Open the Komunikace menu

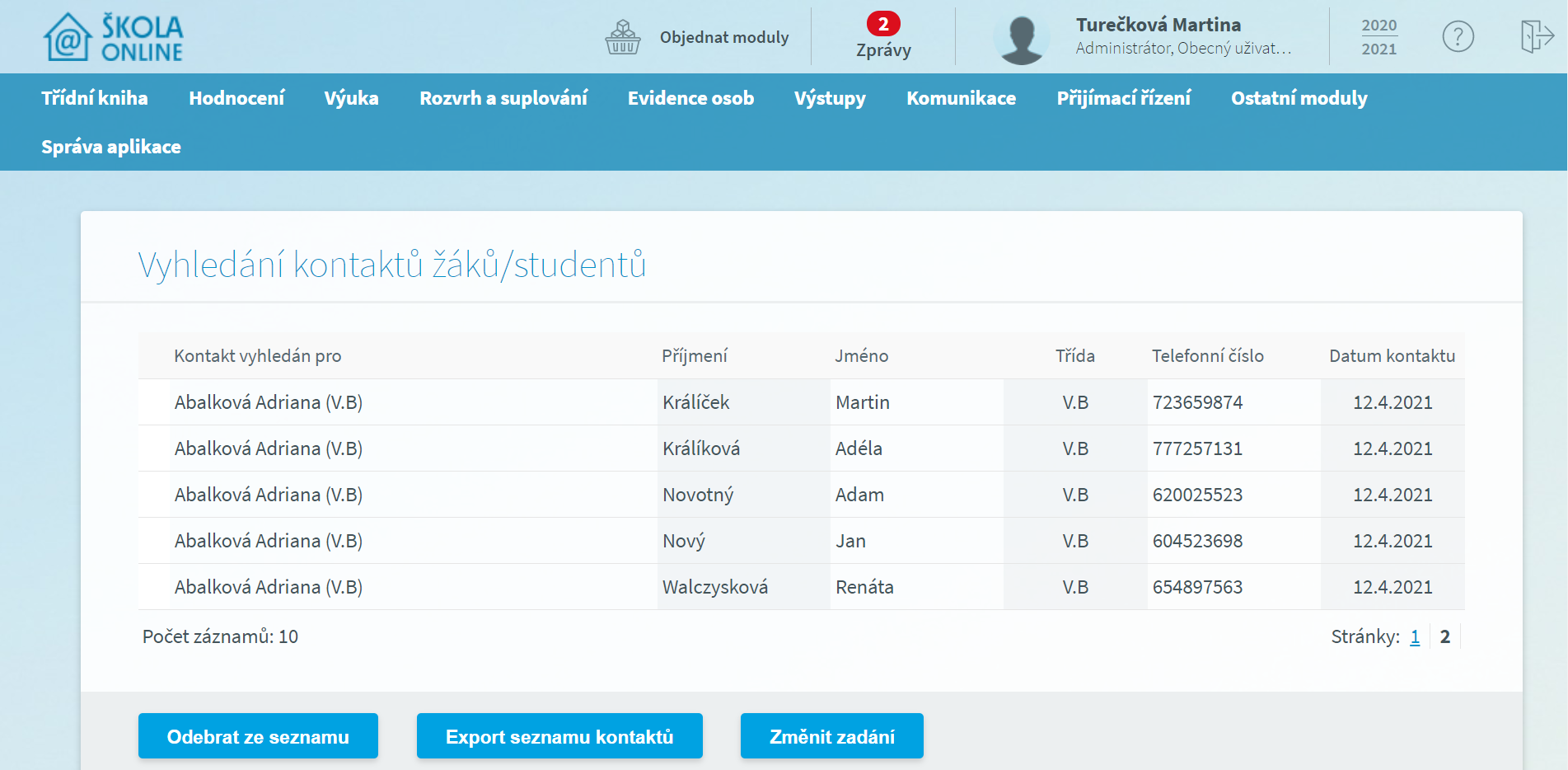pyautogui.click(x=961, y=98)
